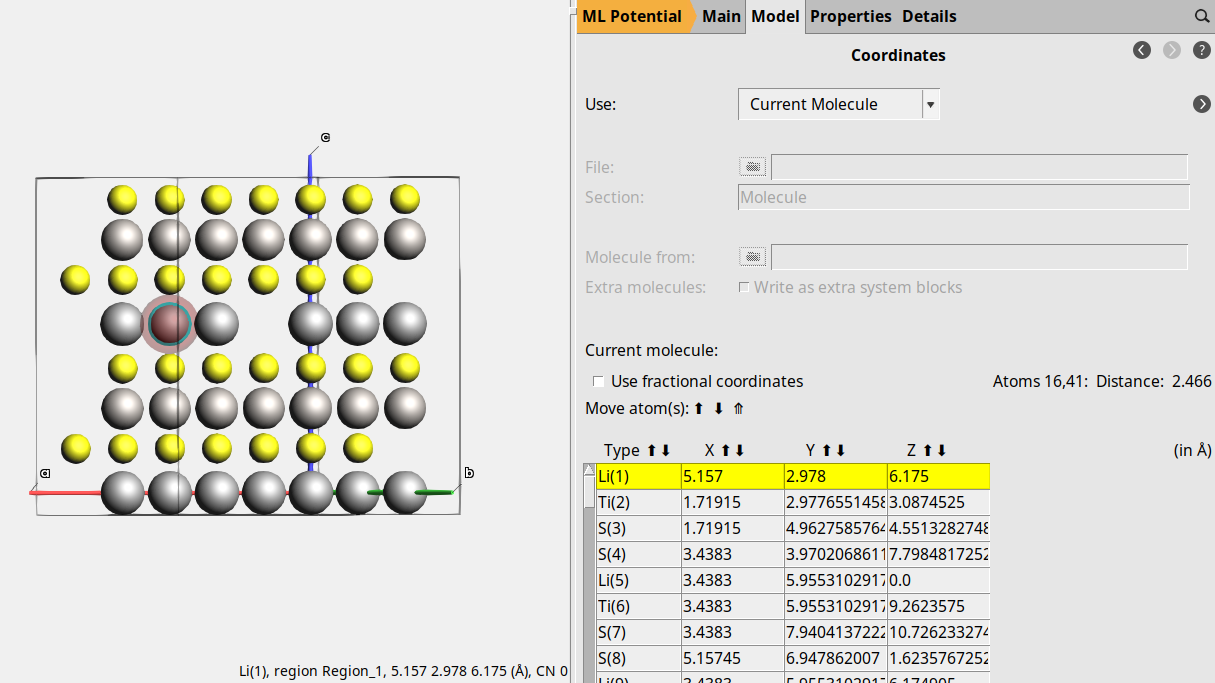The image size is (1215, 683).
Task: Click the Section text field
Action: tap(963, 197)
